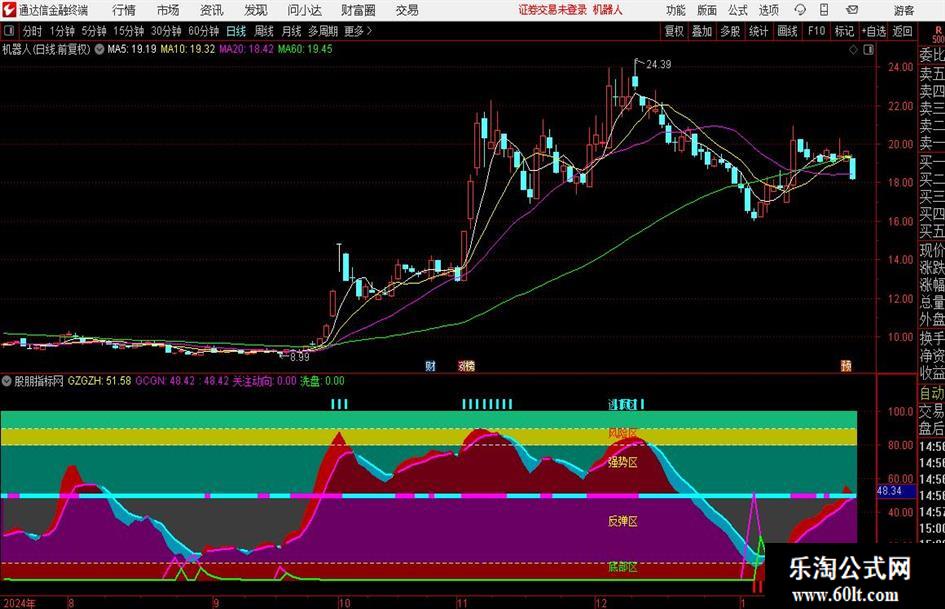Viewport: 945px width, 609px height.
Task: Switch to the 30分钟 period tab
Action: [x=166, y=31]
